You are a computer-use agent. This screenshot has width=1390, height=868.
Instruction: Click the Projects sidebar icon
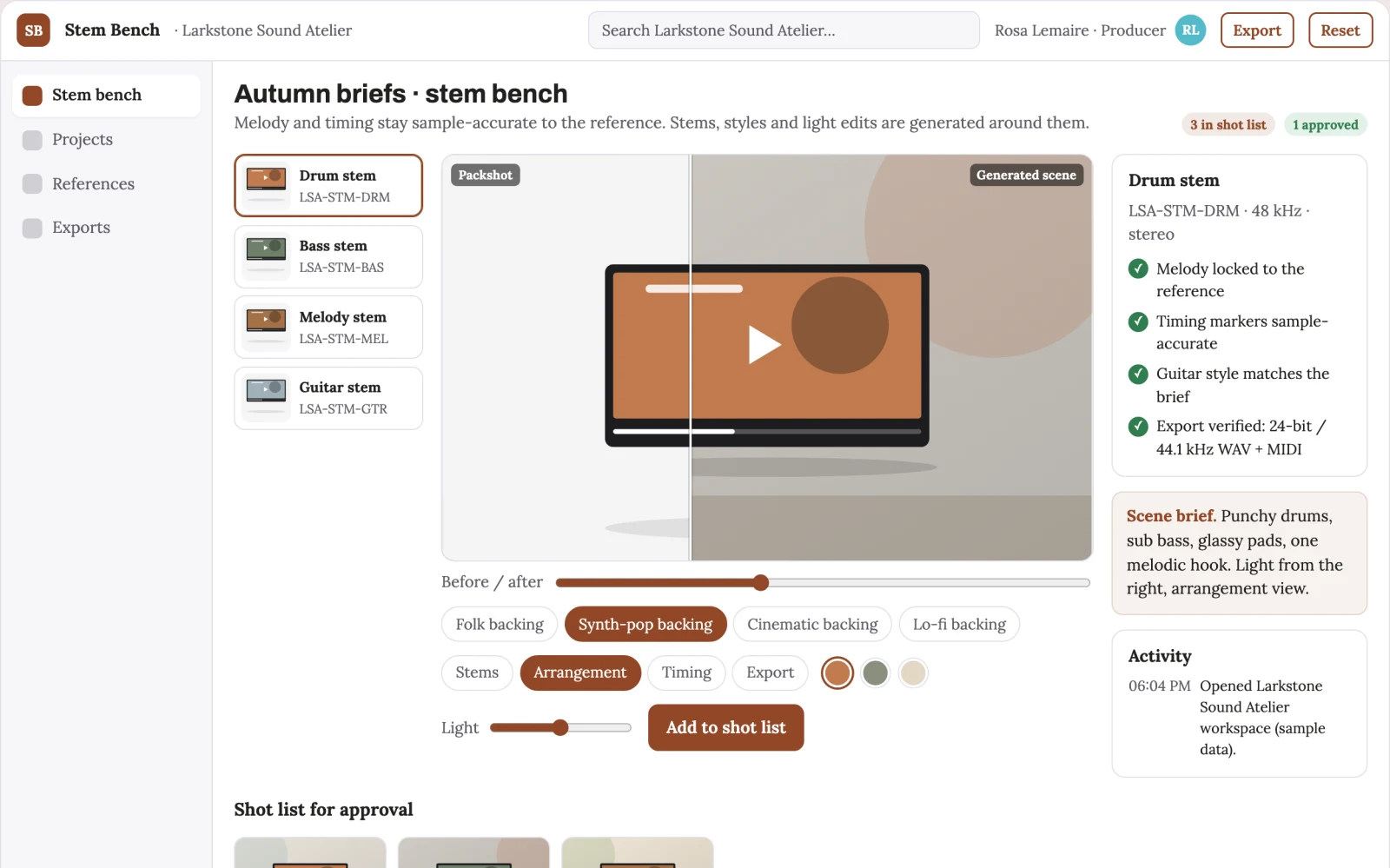(x=32, y=140)
